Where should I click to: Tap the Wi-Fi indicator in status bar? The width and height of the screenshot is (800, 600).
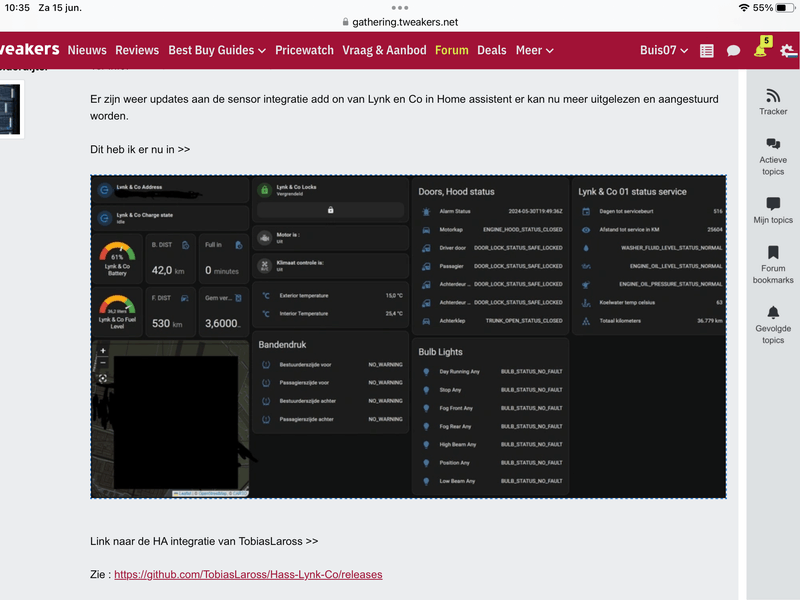(744, 8)
